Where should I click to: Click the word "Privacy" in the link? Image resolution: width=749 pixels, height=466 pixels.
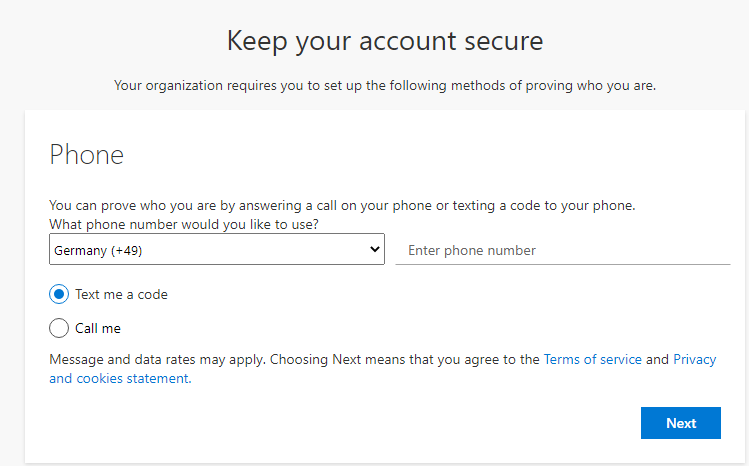click(695, 359)
